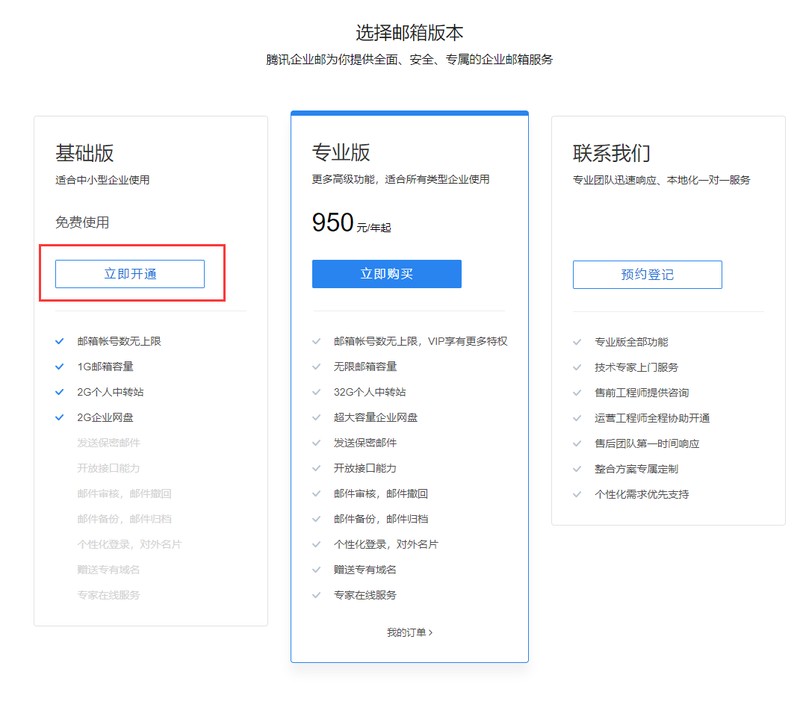Click the 基础版 plan title
The height and width of the screenshot is (704, 800).
[85, 153]
